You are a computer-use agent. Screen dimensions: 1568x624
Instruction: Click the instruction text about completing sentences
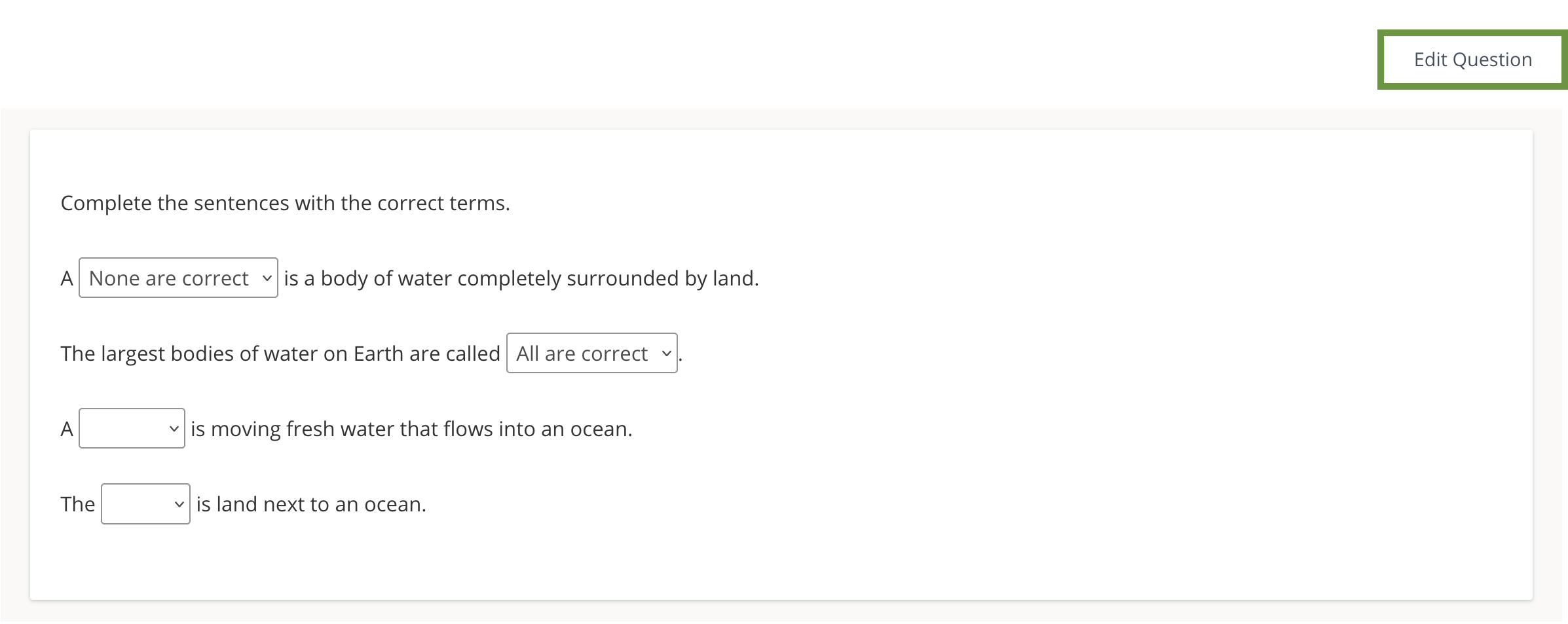(x=285, y=203)
